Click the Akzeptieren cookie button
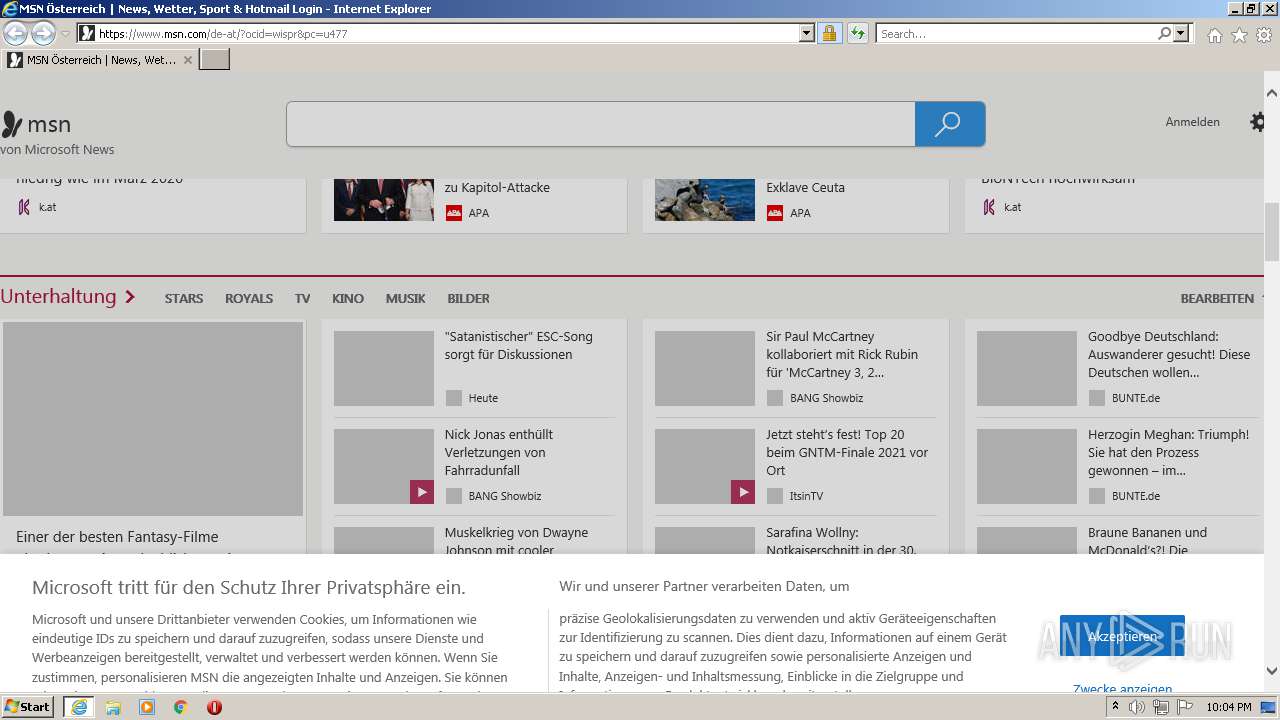1280x720 pixels. [1122, 636]
